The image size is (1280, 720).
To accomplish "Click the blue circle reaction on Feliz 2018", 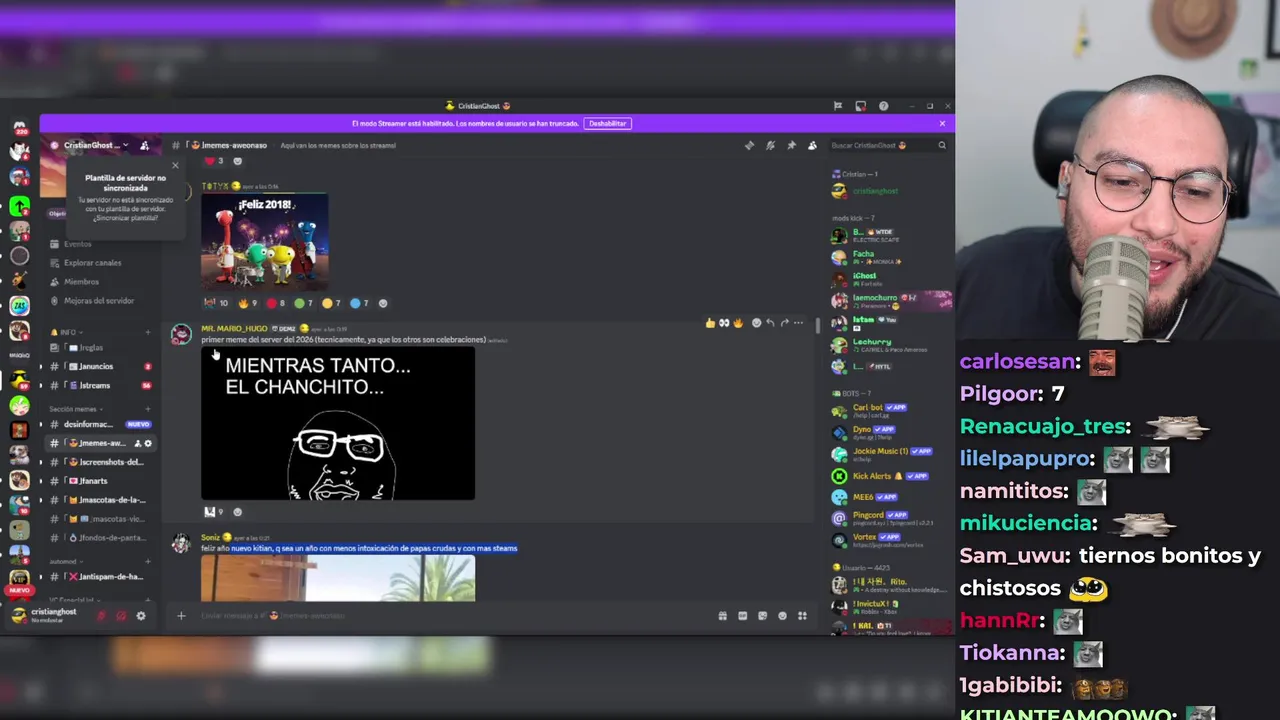I will pyautogui.click(x=359, y=303).
